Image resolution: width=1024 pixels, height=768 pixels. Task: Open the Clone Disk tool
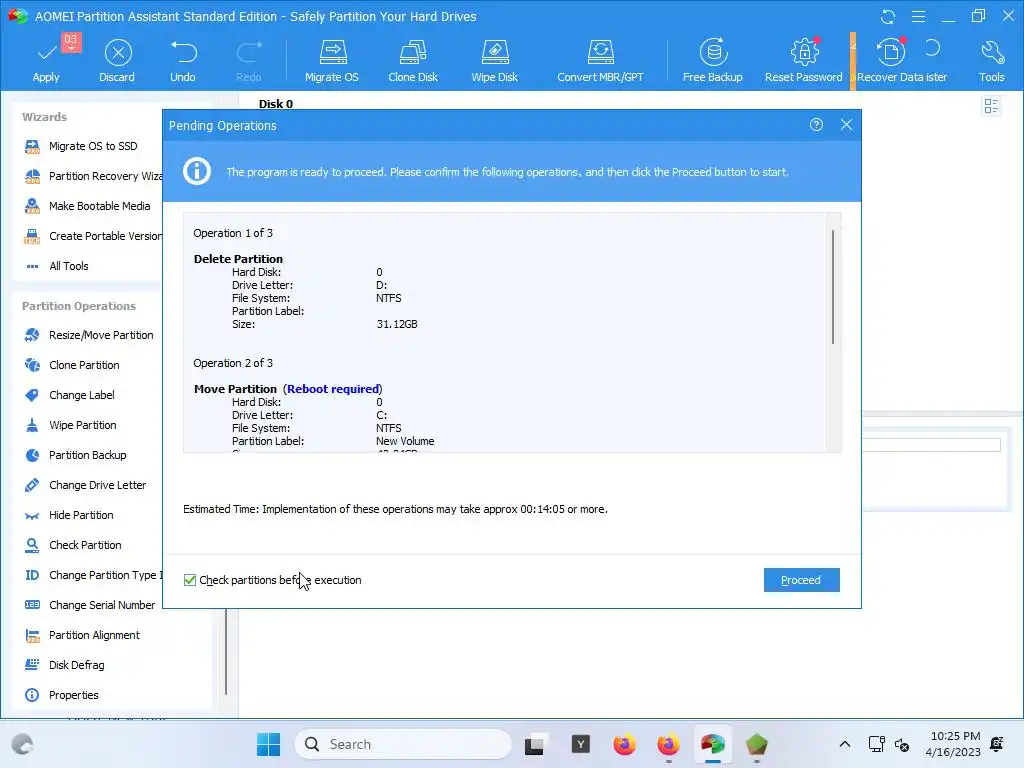coord(413,61)
